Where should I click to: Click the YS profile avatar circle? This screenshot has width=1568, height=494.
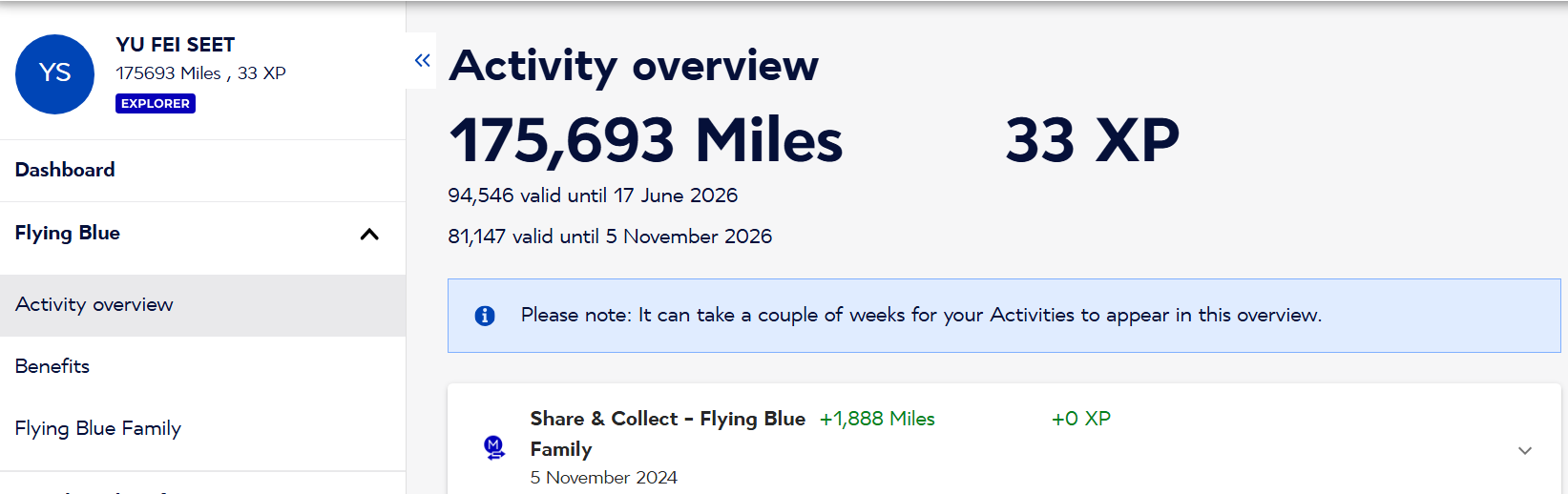tap(55, 74)
